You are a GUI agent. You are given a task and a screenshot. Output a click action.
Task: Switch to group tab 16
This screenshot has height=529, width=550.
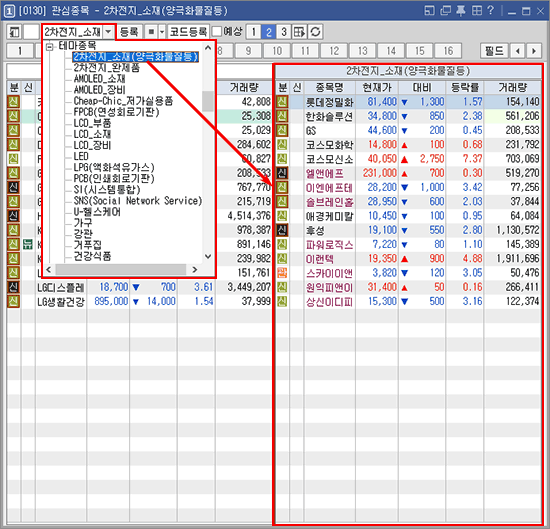pyautogui.click(x=448, y=51)
